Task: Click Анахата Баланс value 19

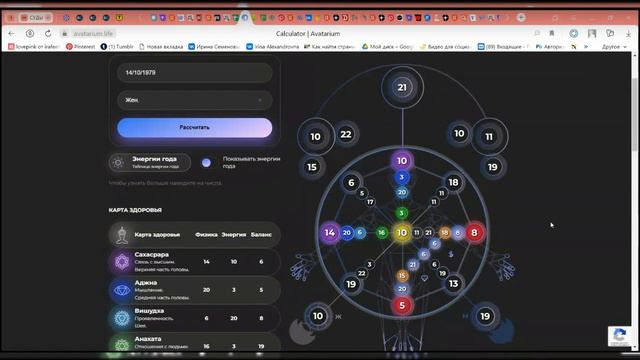Action: pyautogui.click(x=261, y=346)
